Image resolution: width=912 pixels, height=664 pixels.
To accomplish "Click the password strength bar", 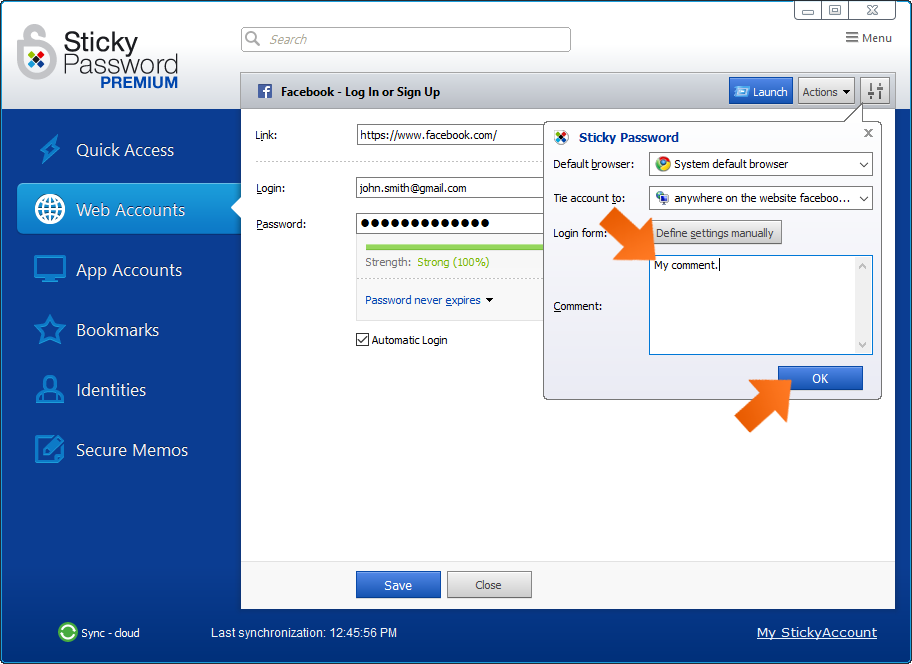I will pyautogui.click(x=454, y=247).
